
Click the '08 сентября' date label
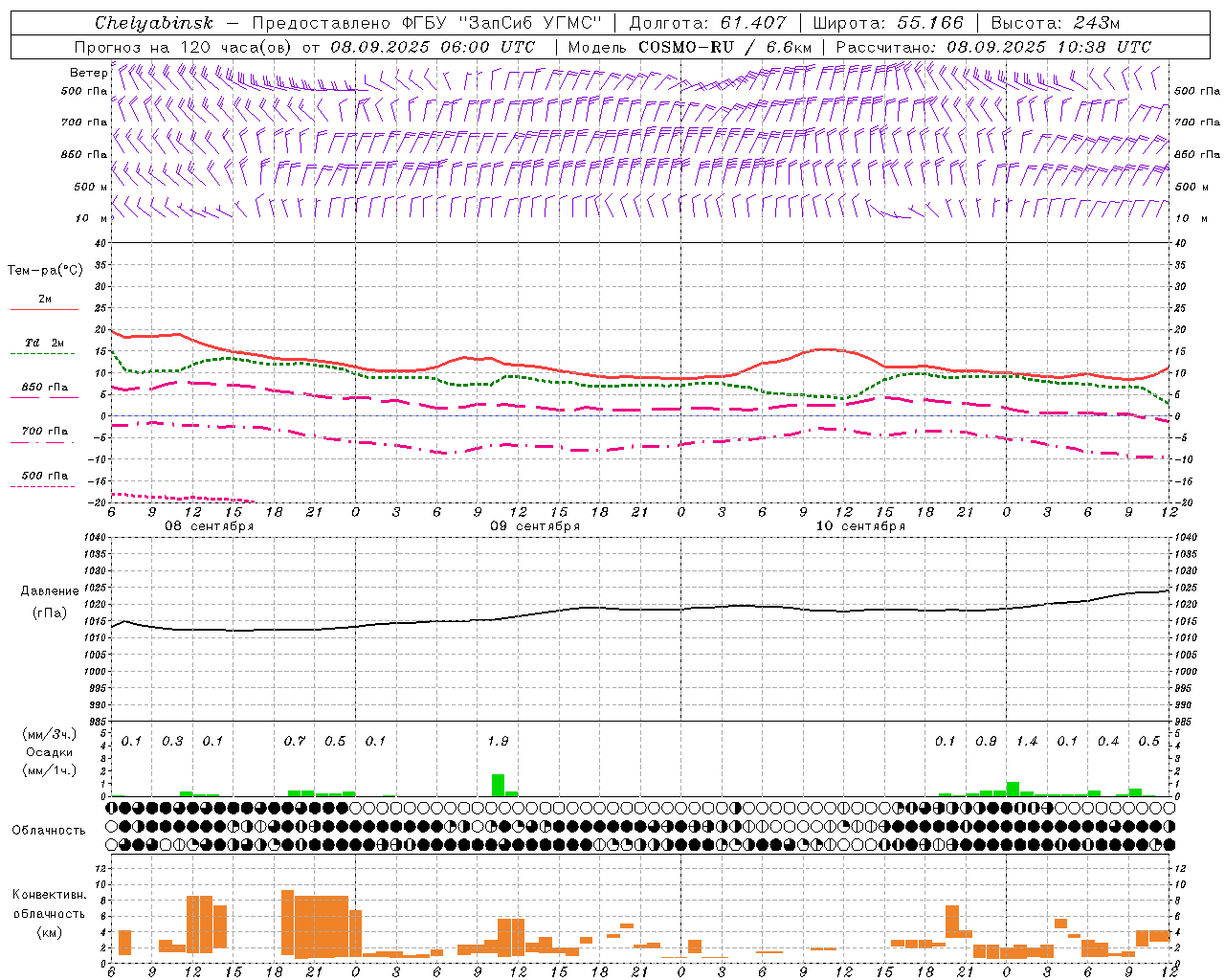[x=210, y=526]
